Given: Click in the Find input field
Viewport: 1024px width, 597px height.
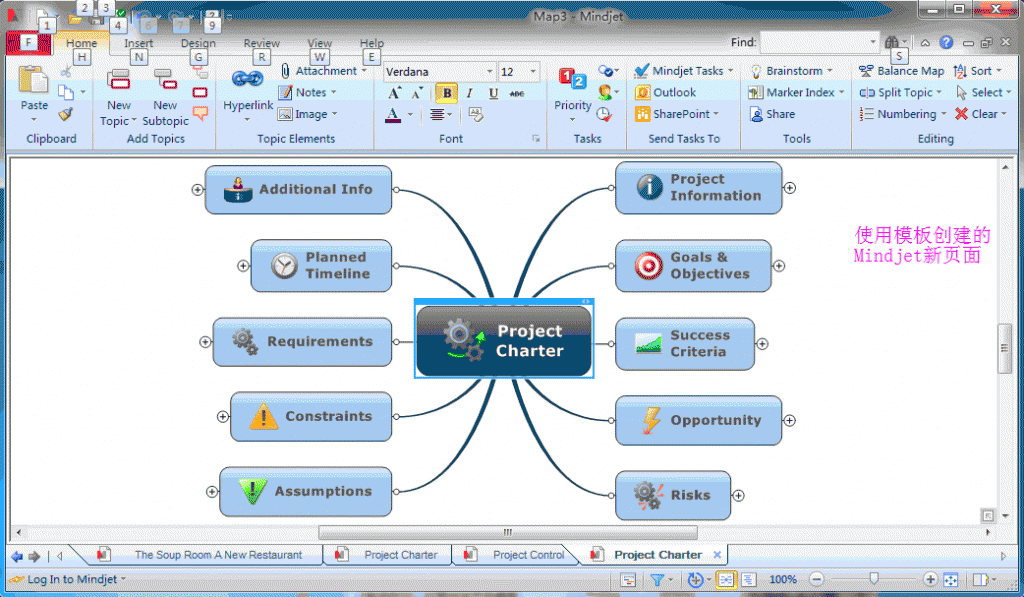Looking at the screenshot, I should (819, 42).
